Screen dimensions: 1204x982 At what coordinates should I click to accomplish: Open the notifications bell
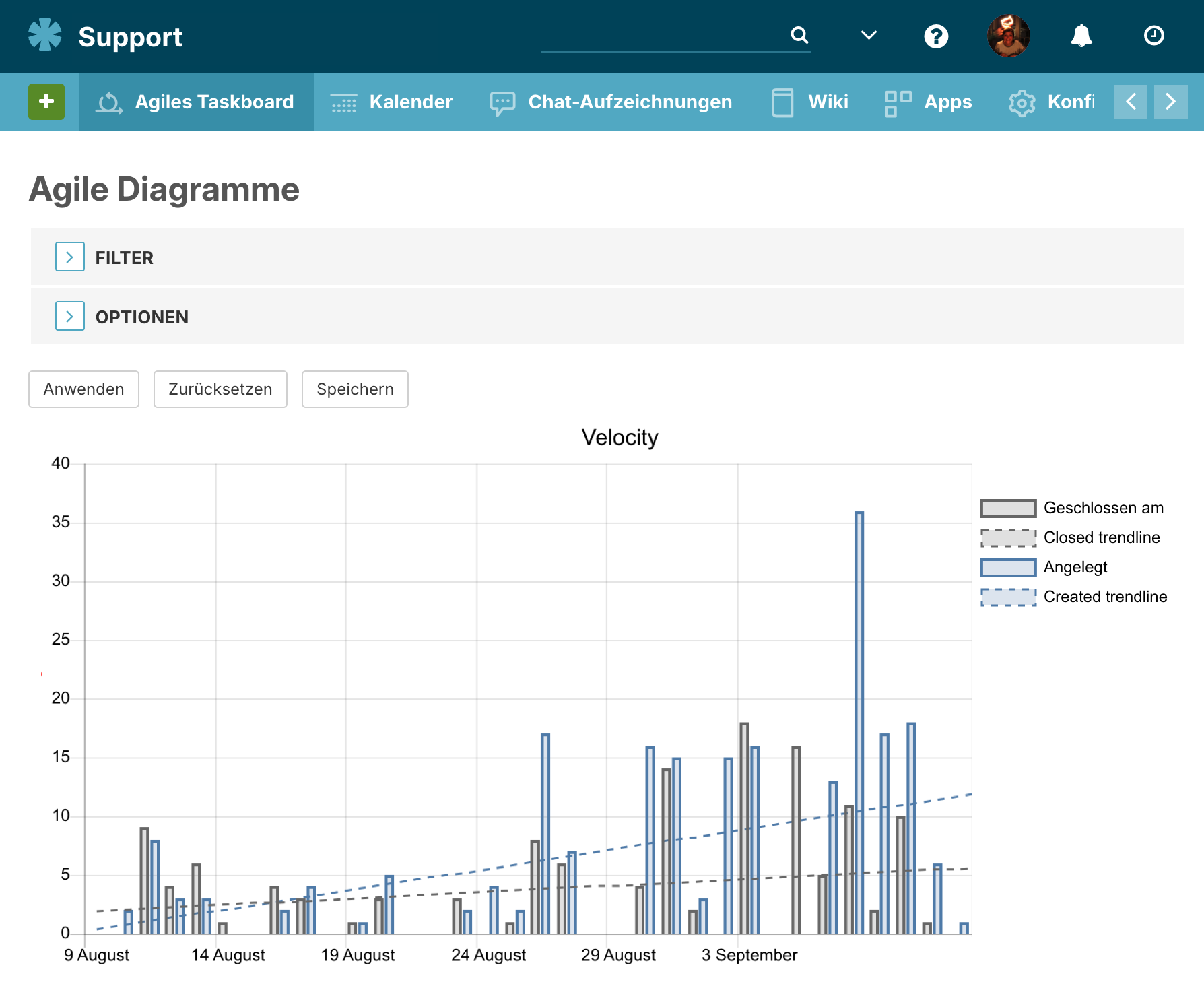(x=1081, y=36)
